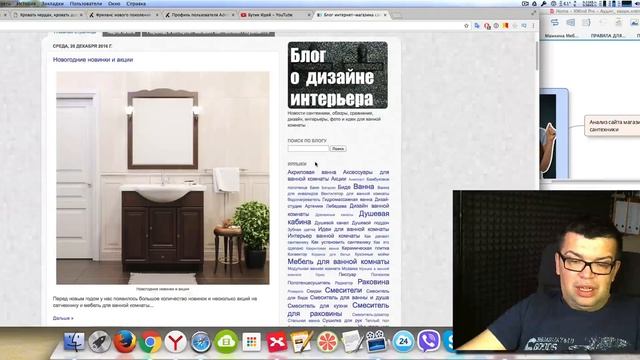The width and height of the screenshot is (640, 360).
Task: Open the 'История' menu
Action: [x=26, y=4]
